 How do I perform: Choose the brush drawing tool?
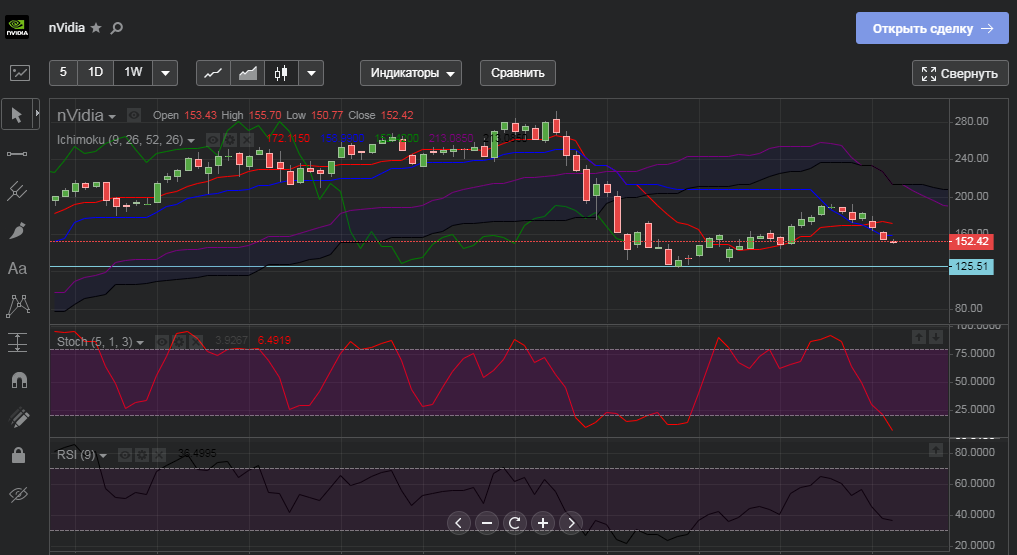17,230
